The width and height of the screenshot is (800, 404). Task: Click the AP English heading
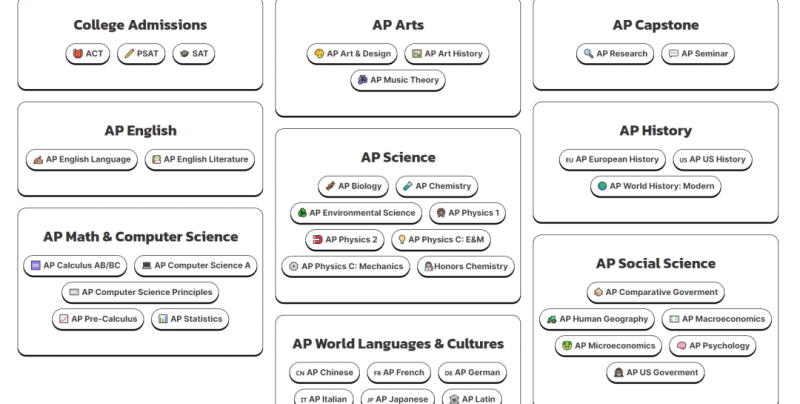[x=140, y=131]
